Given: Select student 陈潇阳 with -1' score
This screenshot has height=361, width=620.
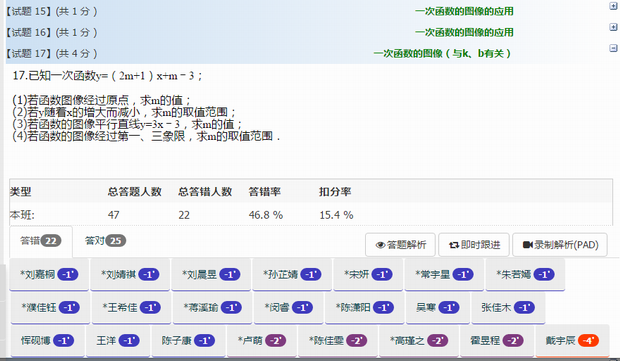Looking at the screenshot, I should coord(365,307).
